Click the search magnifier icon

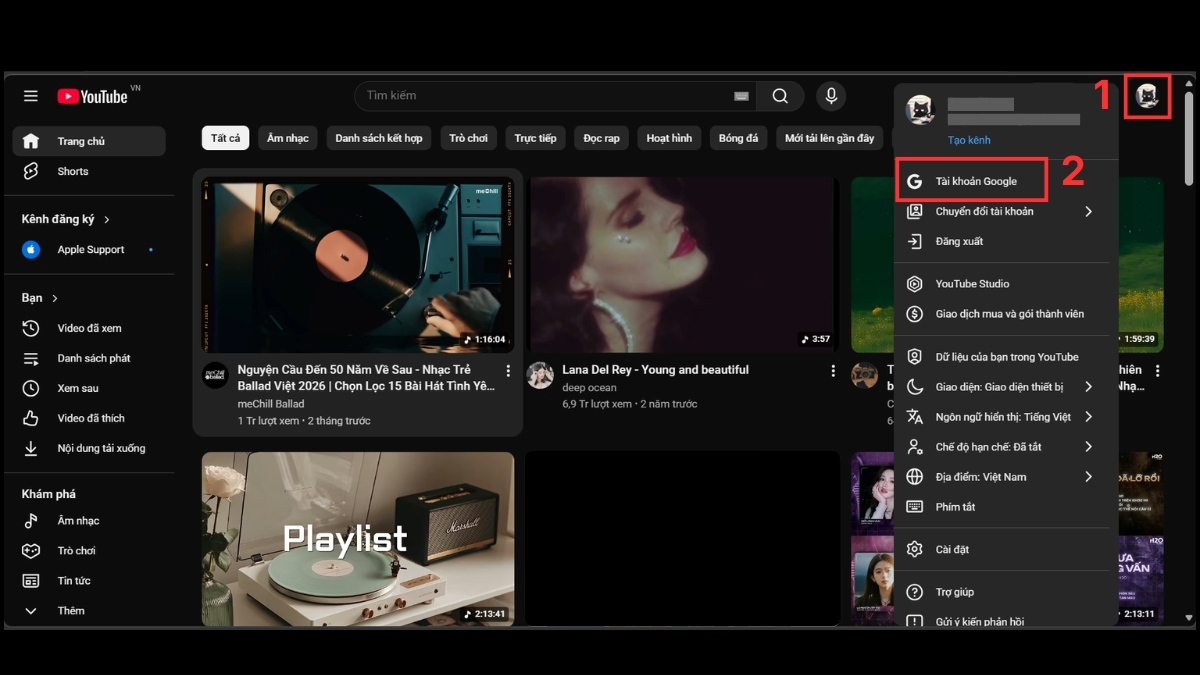780,96
